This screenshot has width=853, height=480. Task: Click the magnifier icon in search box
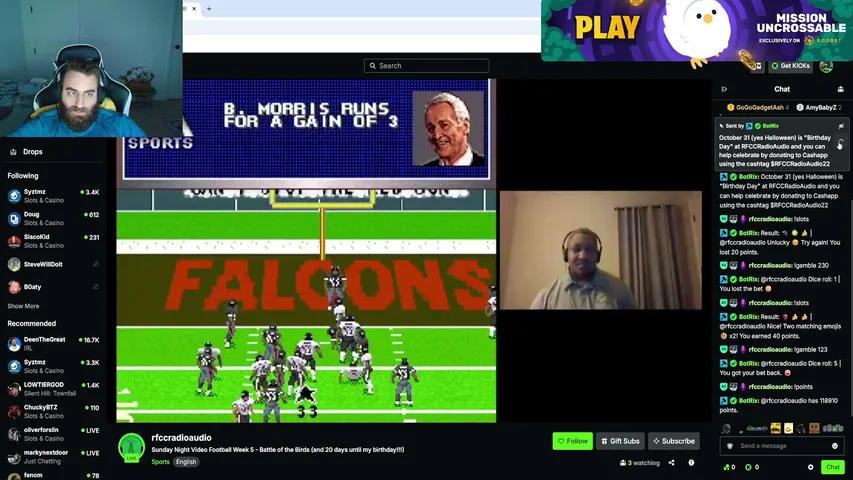(373, 66)
